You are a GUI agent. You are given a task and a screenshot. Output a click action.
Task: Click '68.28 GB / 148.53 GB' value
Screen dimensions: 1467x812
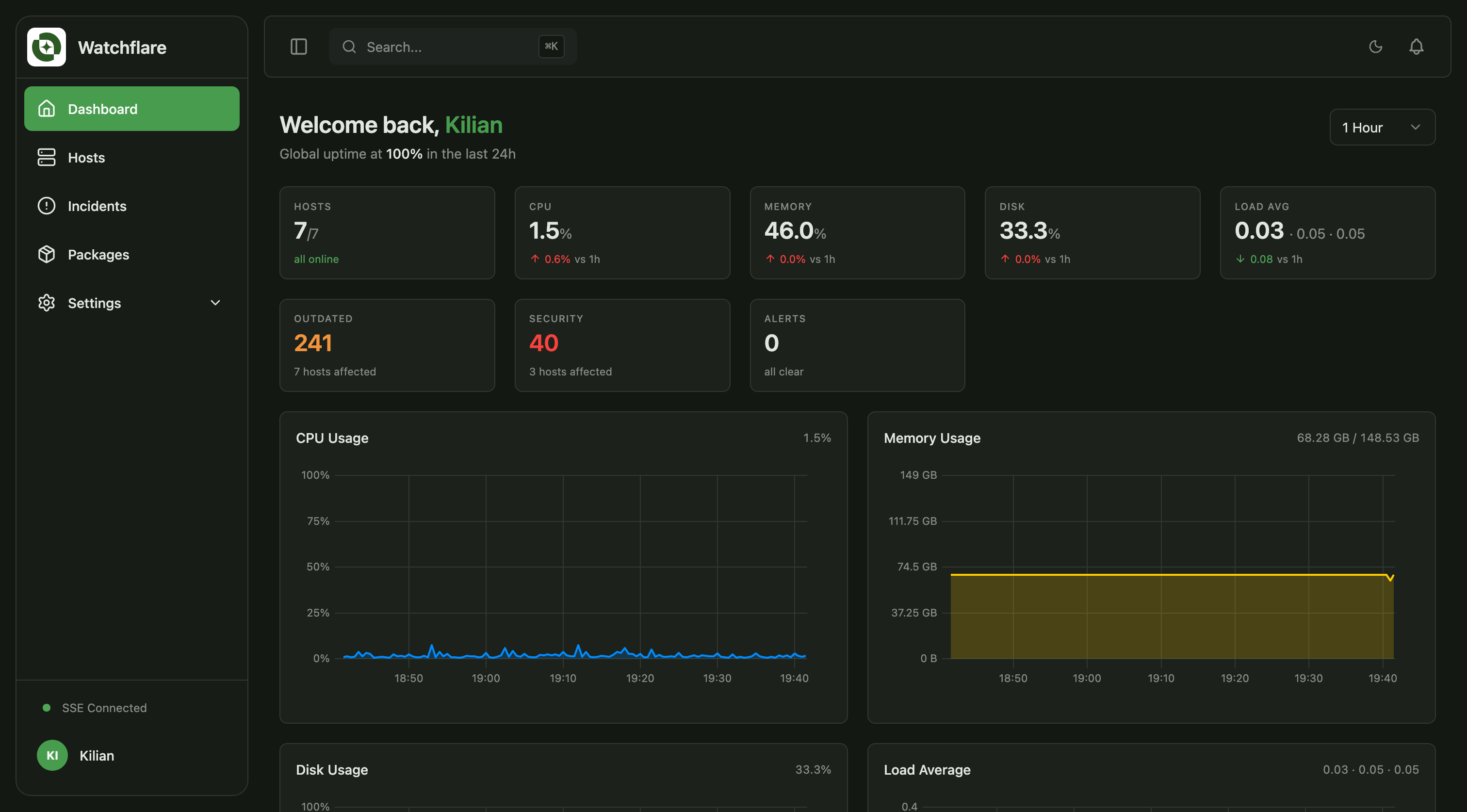[x=1358, y=438]
